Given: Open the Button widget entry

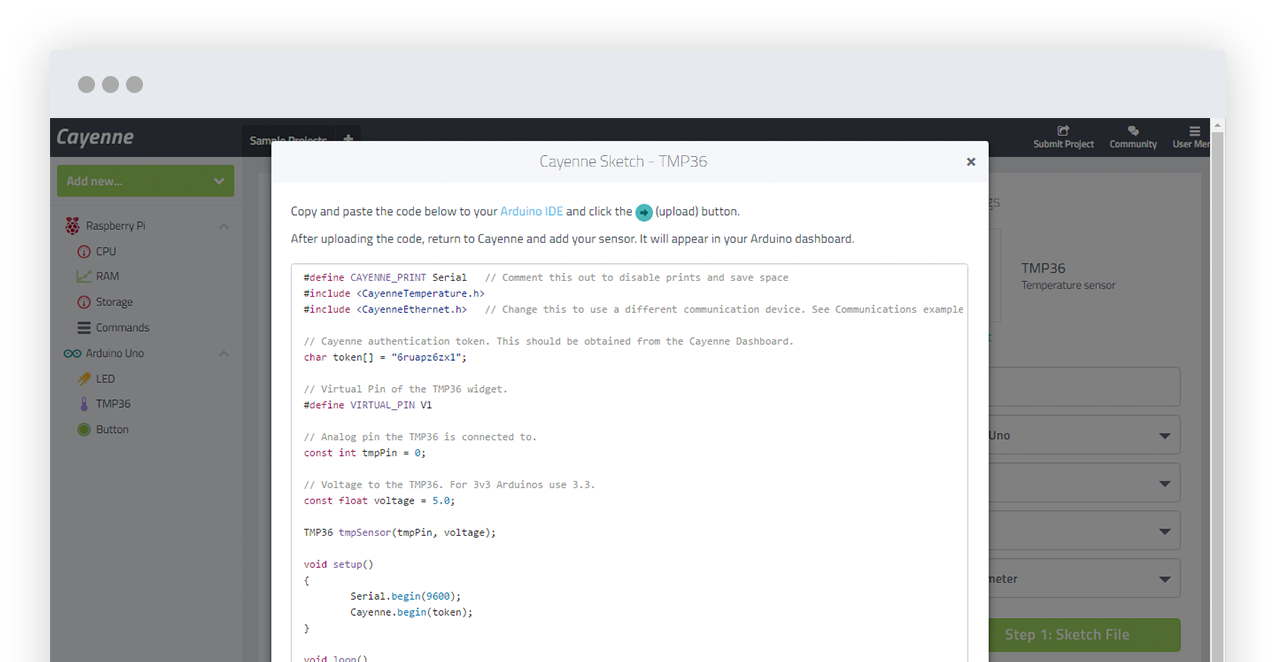Looking at the screenshot, I should point(112,430).
